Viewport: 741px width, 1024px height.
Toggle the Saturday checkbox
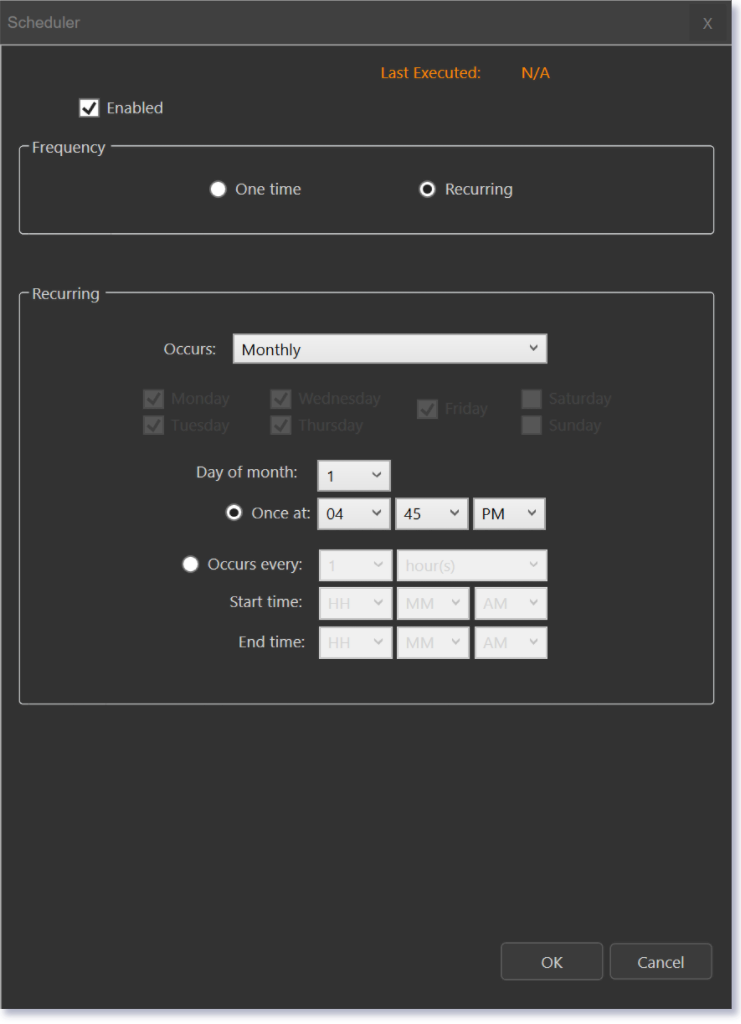coord(531,399)
